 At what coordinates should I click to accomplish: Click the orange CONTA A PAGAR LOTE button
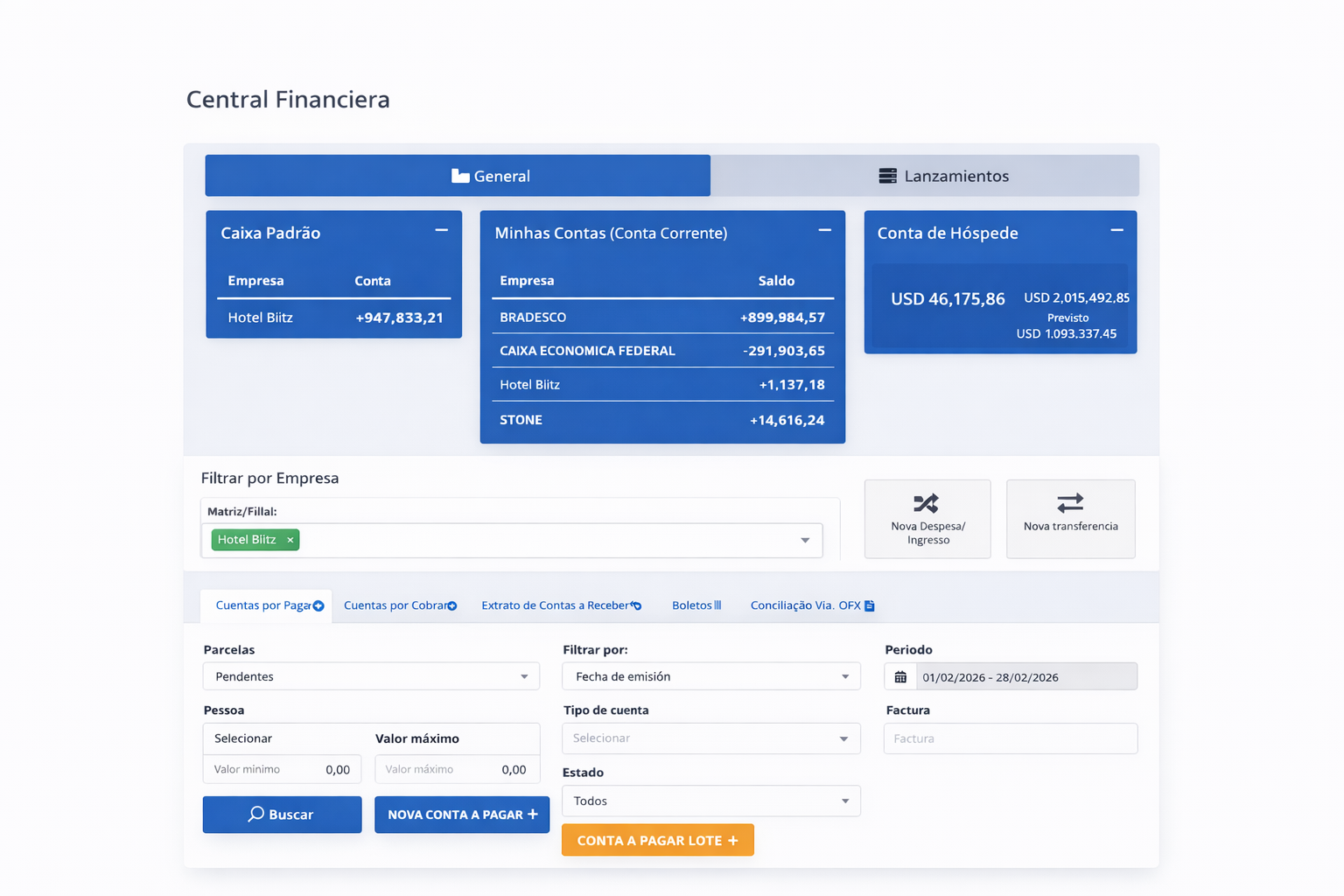click(657, 840)
